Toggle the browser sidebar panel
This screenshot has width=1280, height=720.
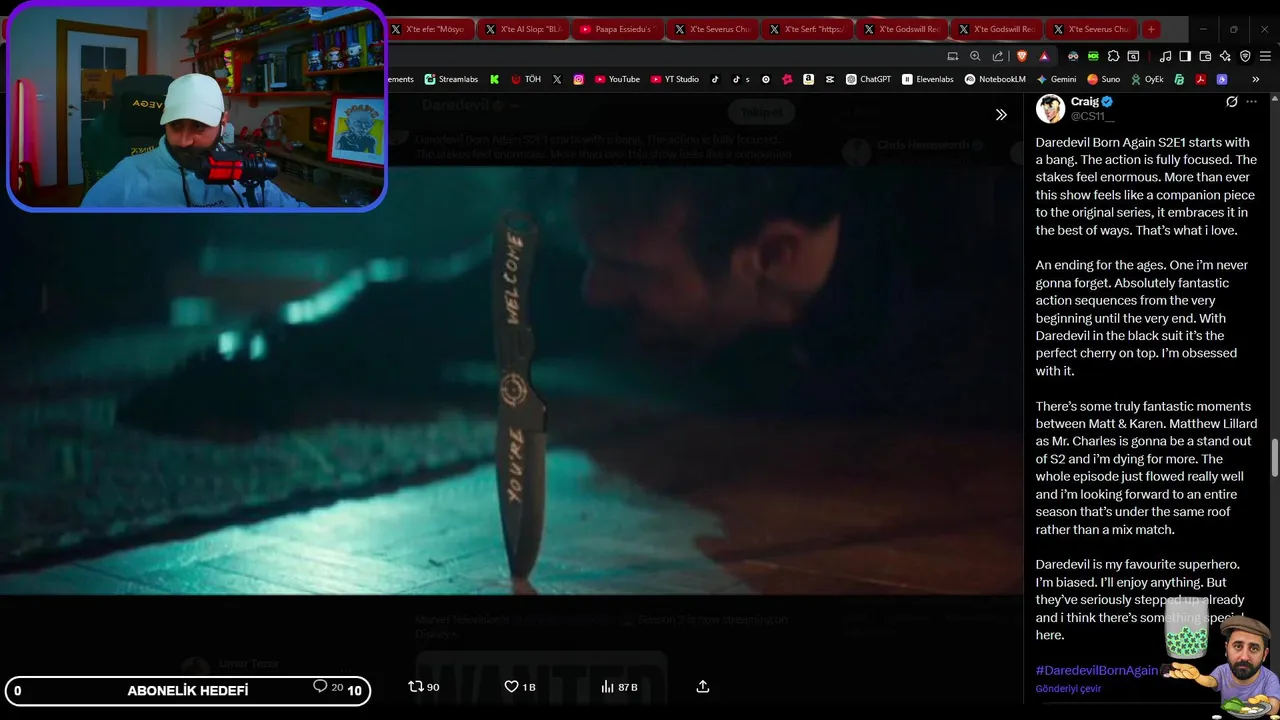1185,56
